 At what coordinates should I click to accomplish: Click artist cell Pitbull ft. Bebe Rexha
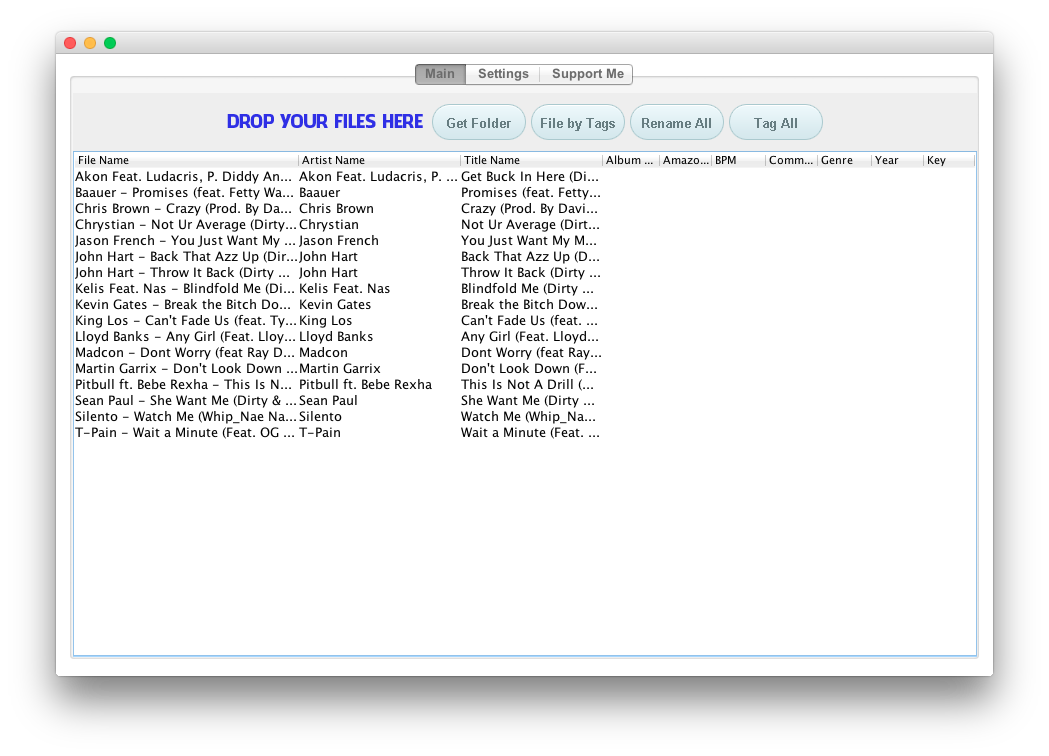(379, 385)
